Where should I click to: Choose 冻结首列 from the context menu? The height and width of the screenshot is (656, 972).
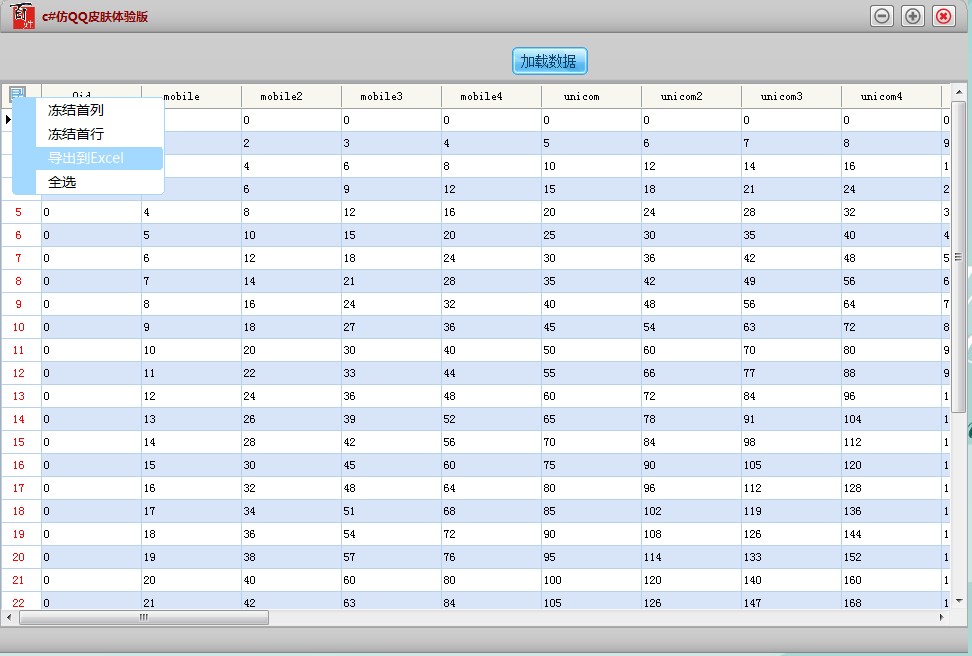click(76, 110)
